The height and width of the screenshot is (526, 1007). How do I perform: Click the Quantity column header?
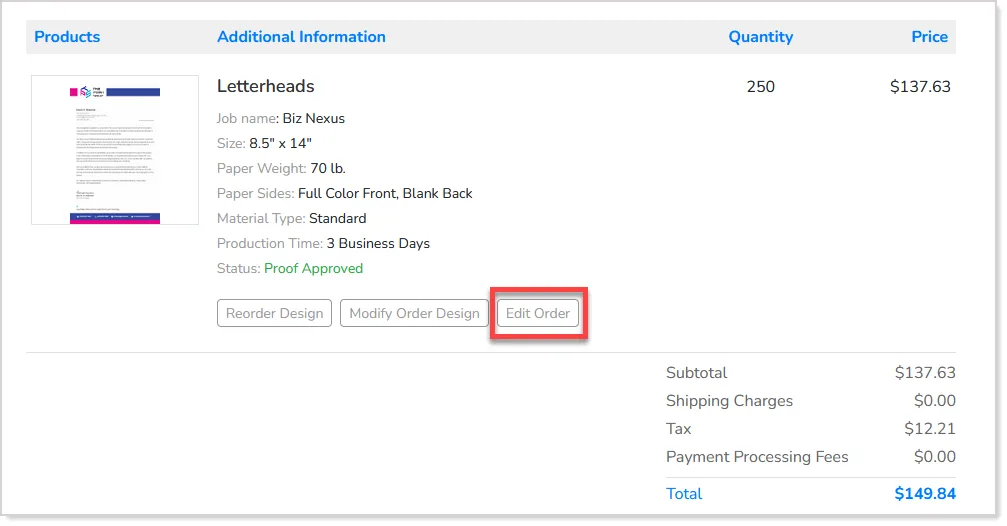[x=760, y=37]
